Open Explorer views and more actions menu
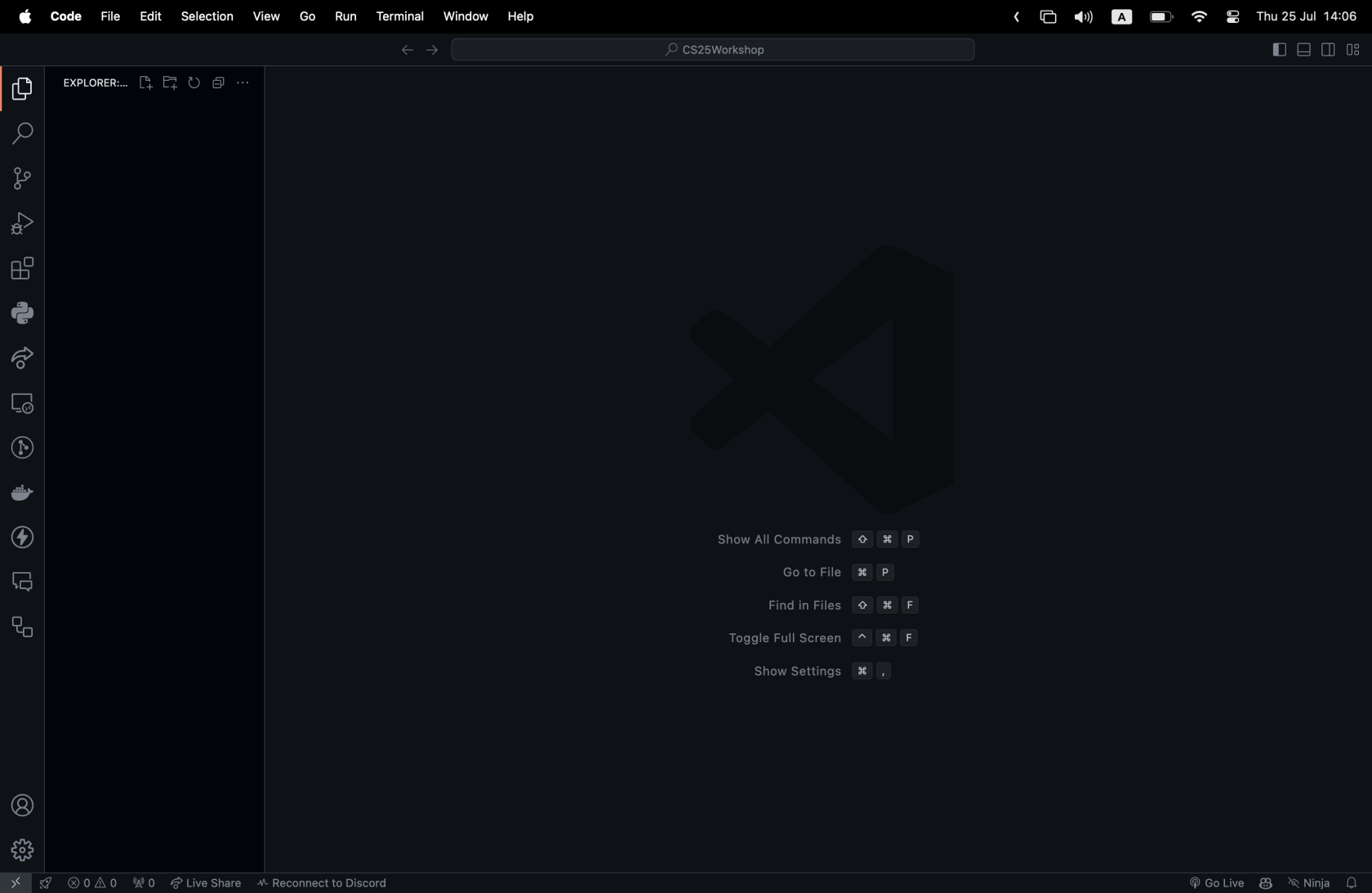Image resolution: width=1372 pixels, height=893 pixels. (x=243, y=83)
